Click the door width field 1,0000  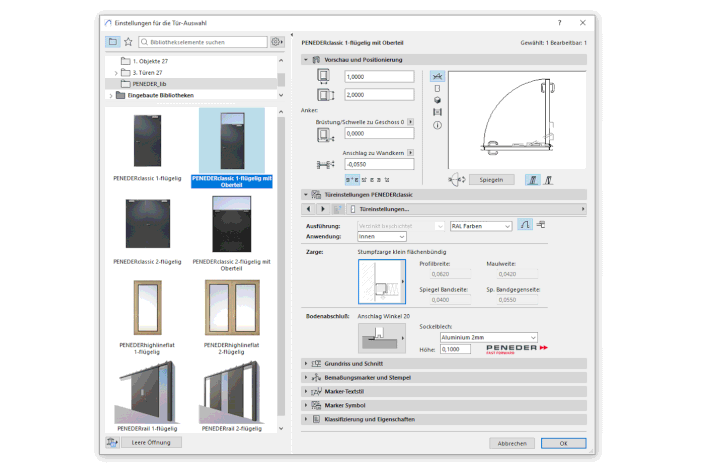click(379, 77)
